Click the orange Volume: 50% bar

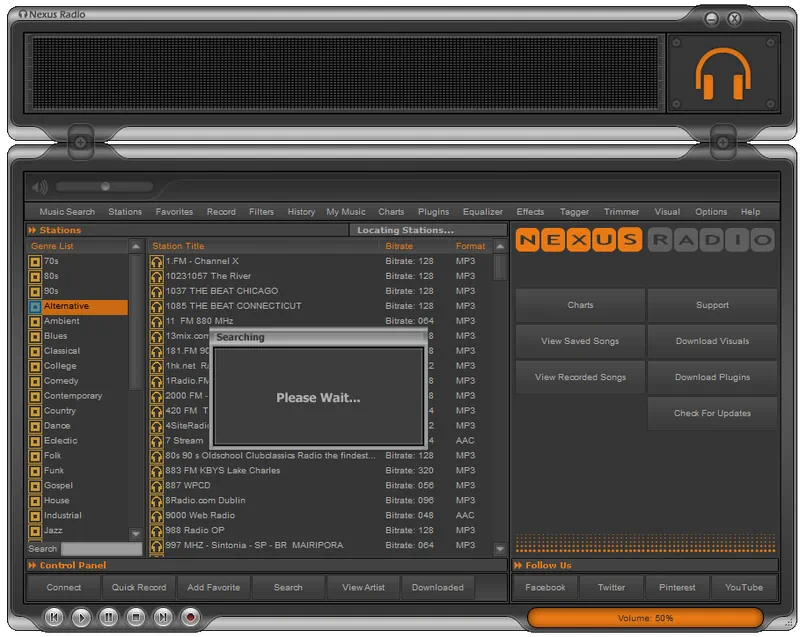click(645, 618)
